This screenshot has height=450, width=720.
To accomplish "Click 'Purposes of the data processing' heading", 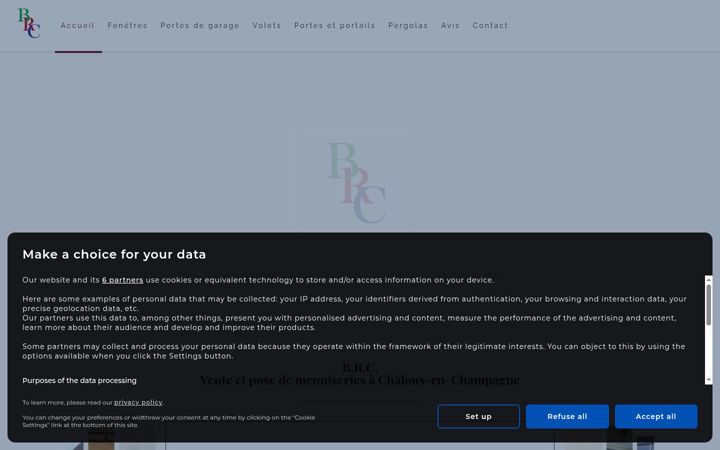I will coord(79,380).
